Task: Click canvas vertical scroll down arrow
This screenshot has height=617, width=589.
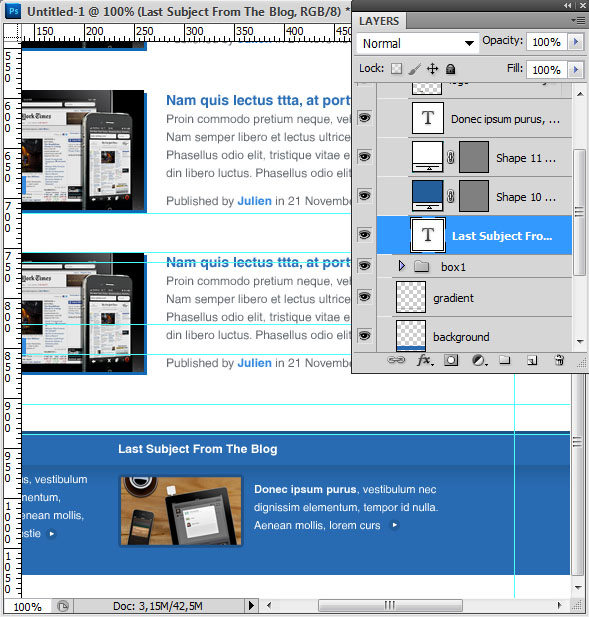Action: click(578, 587)
